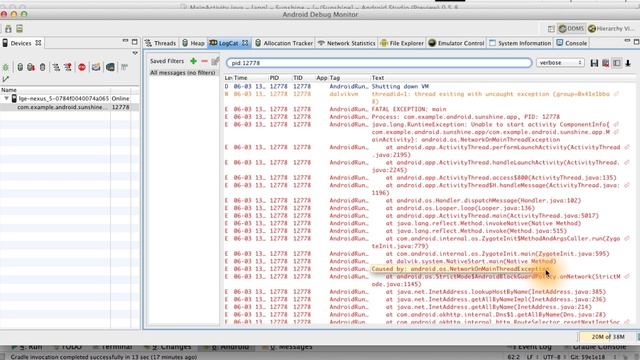
Task: Toggle display of saved filters view
Action: (617, 63)
